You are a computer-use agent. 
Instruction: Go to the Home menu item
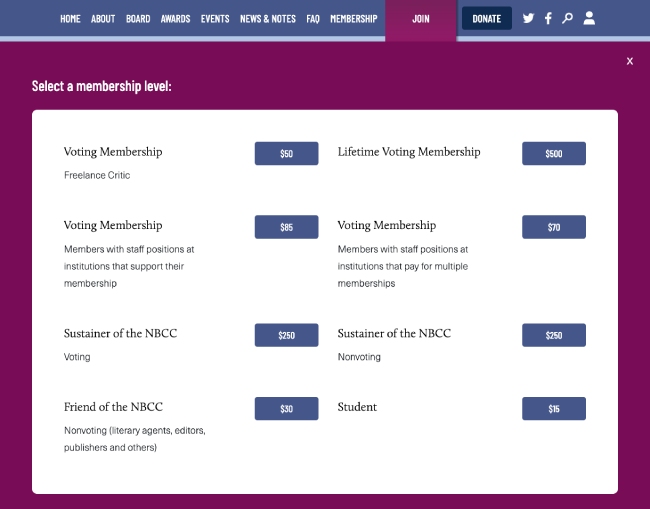click(70, 19)
